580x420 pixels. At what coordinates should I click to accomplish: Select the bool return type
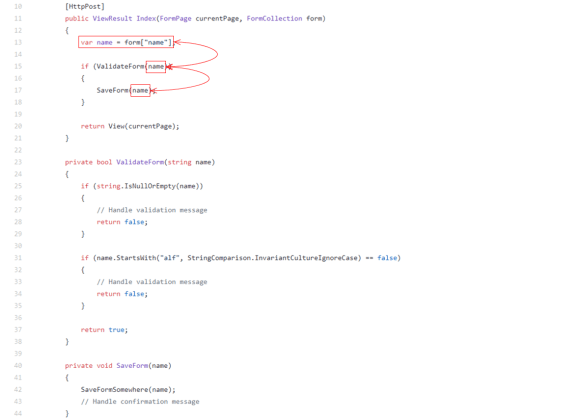104,162
